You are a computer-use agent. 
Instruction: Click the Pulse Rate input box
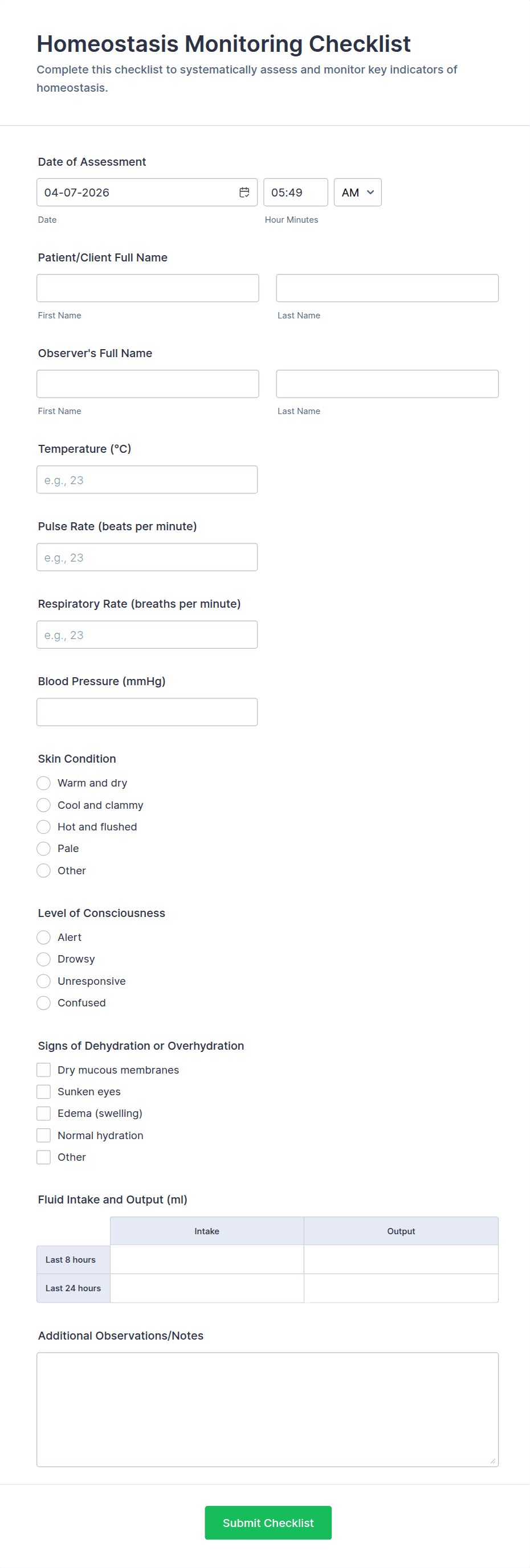[147, 557]
